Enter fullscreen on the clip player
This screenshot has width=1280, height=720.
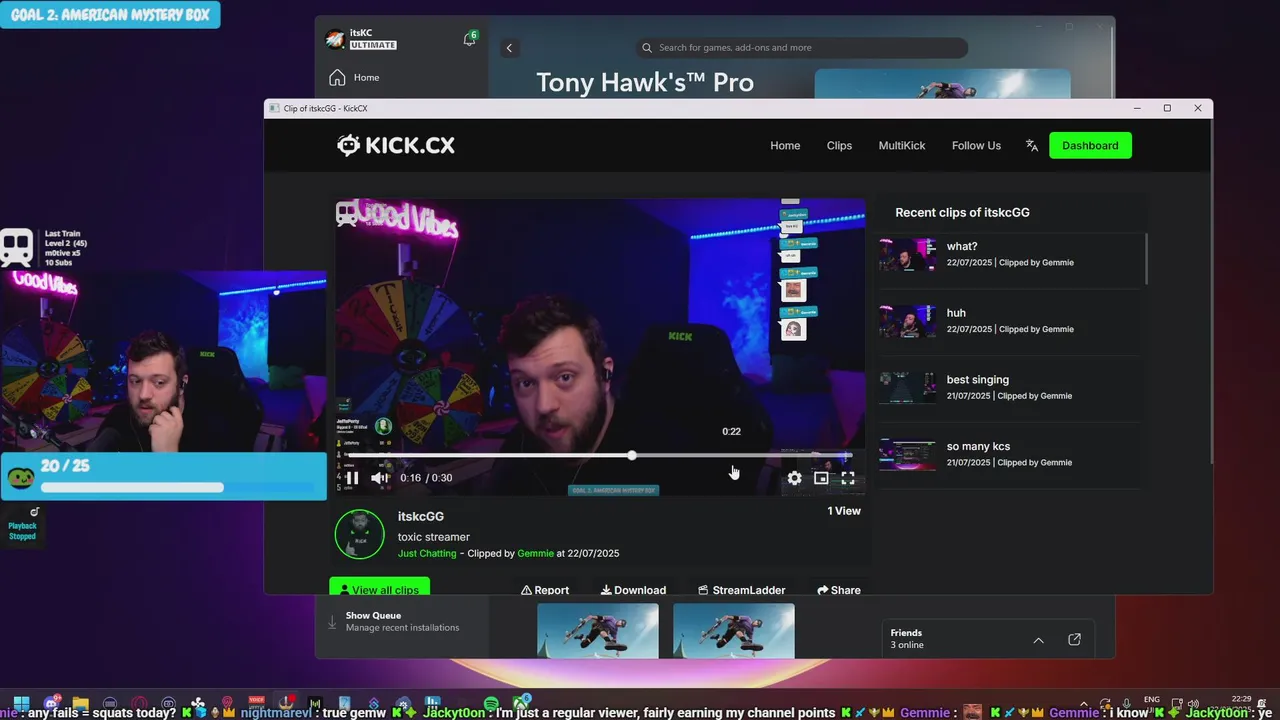pyautogui.click(x=848, y=478)
